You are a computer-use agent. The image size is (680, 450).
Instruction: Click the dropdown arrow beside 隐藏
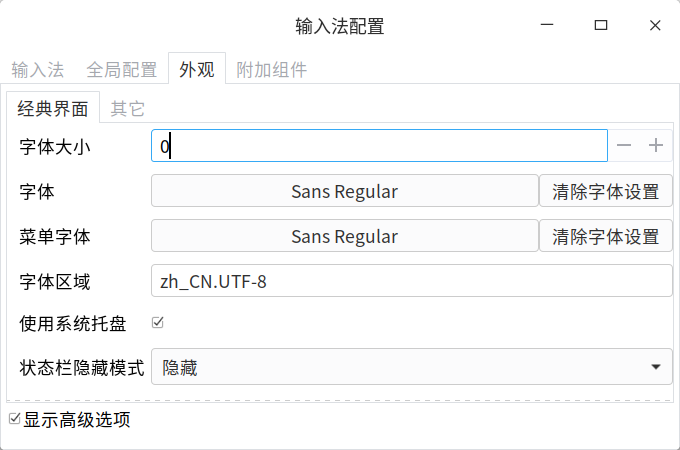pos(655,367)
